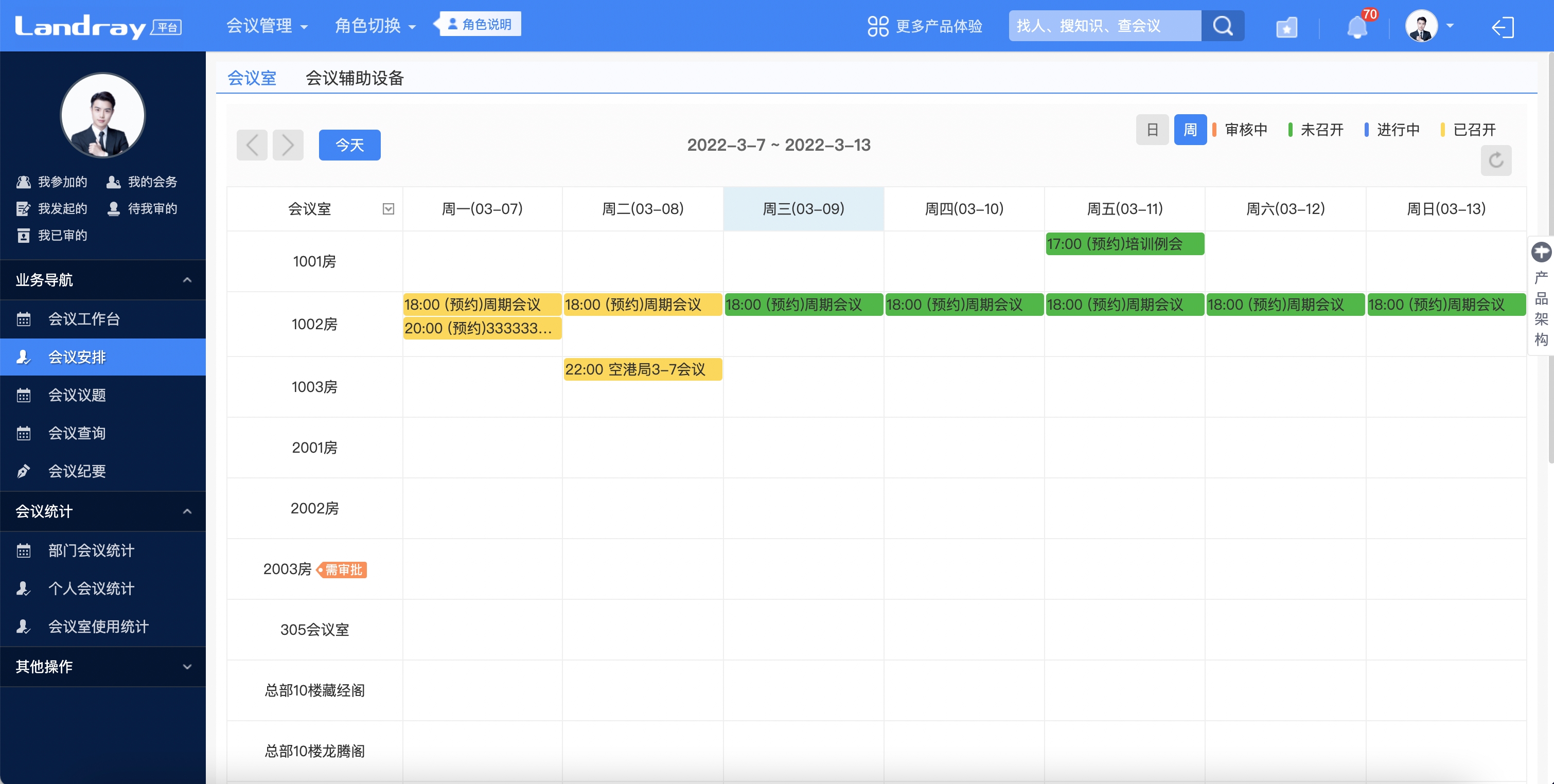Click the 角色说明 button

pyautogui.click(x=480, y=24)
